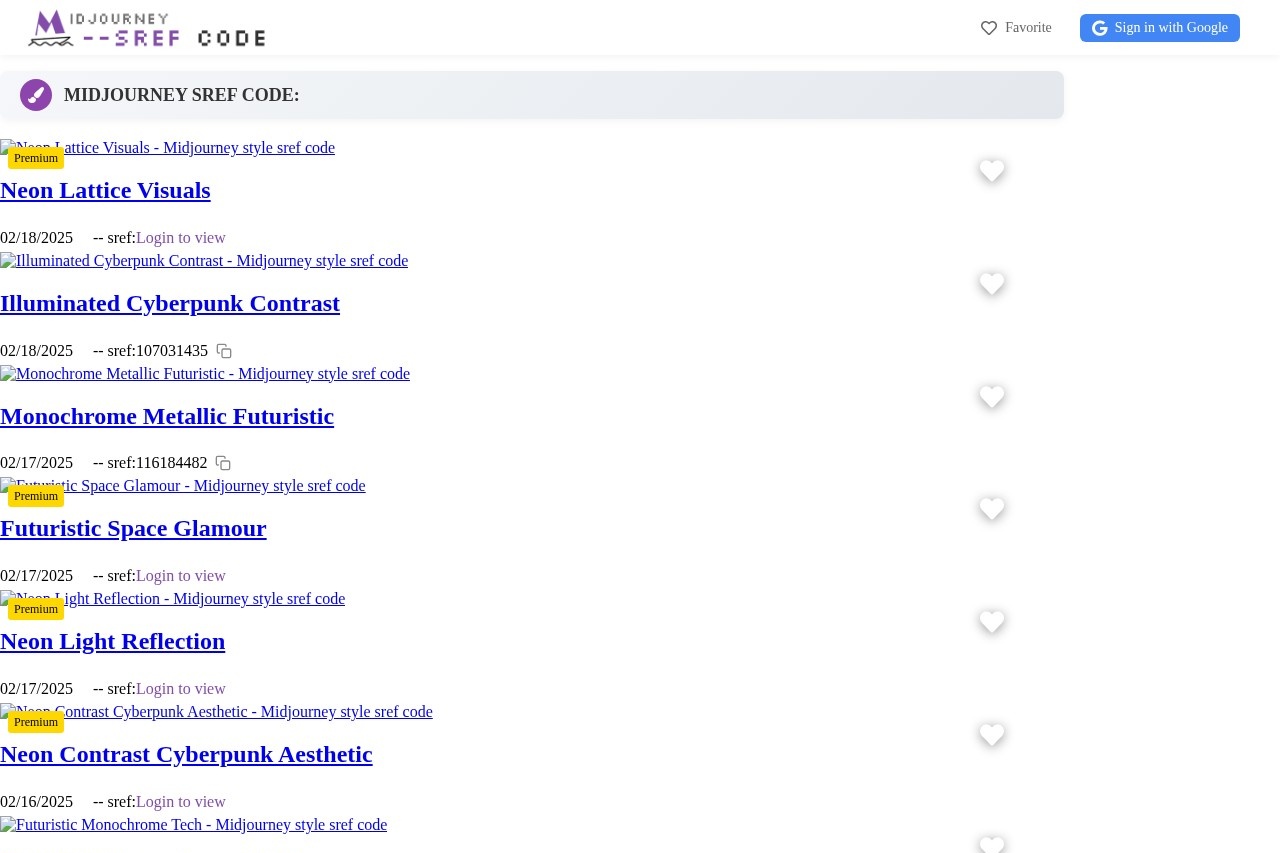Open the Neon Lattice Visuals title link
The height and width of the screenshot is (853, 1280).
(x=105, y=190)
